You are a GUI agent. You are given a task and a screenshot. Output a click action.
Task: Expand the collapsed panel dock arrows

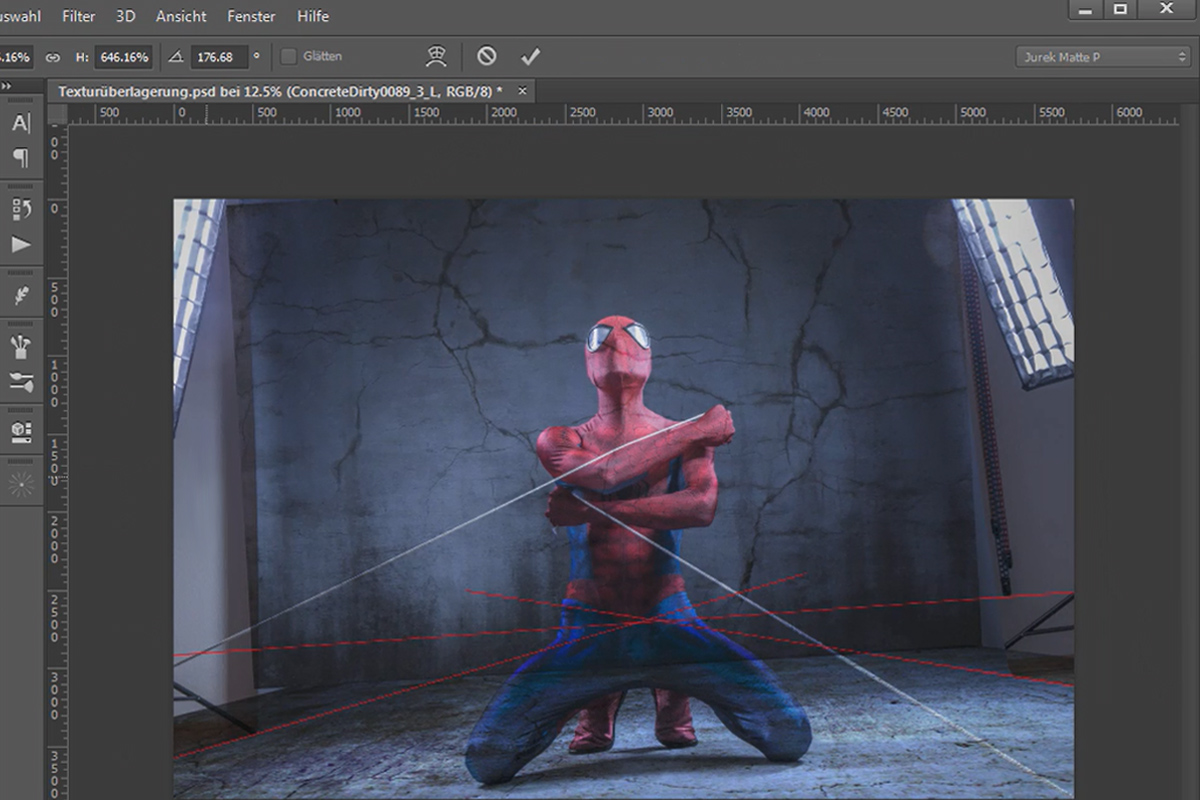(6, 86)
